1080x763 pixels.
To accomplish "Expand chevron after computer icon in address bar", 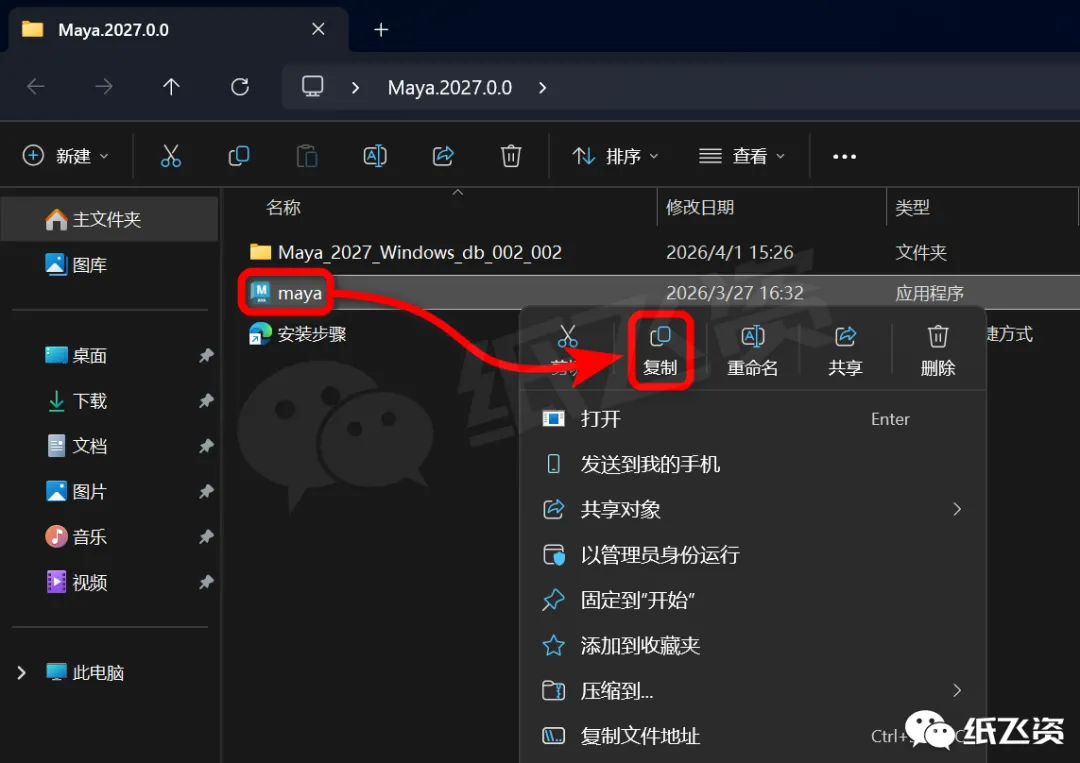I will click(355, 87).
